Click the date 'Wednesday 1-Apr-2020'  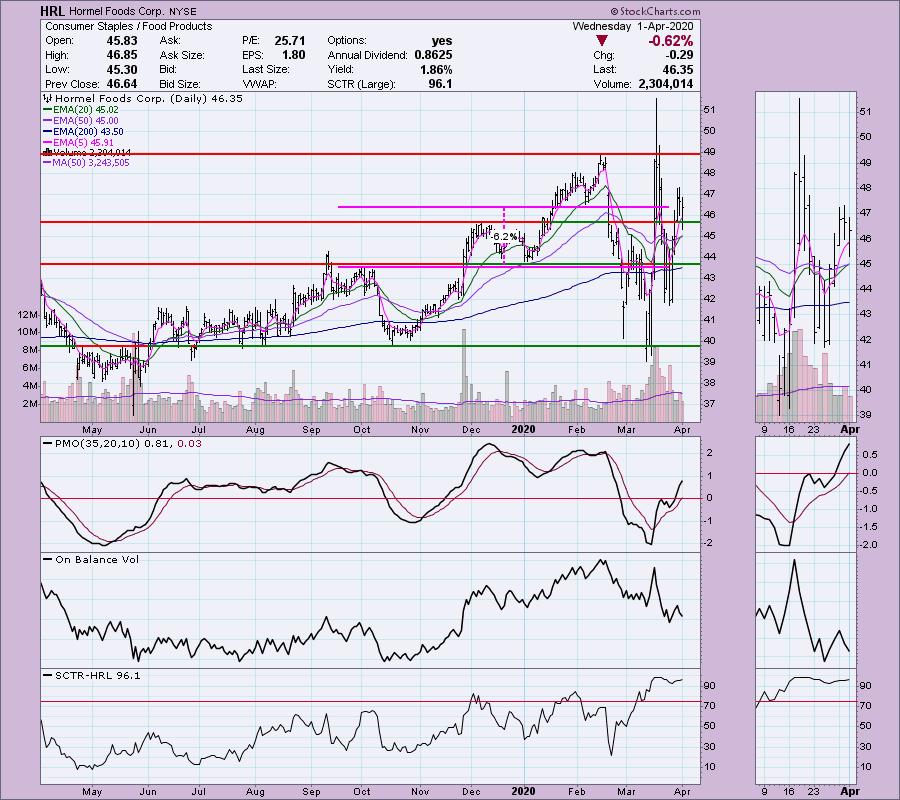coord(633,26)
